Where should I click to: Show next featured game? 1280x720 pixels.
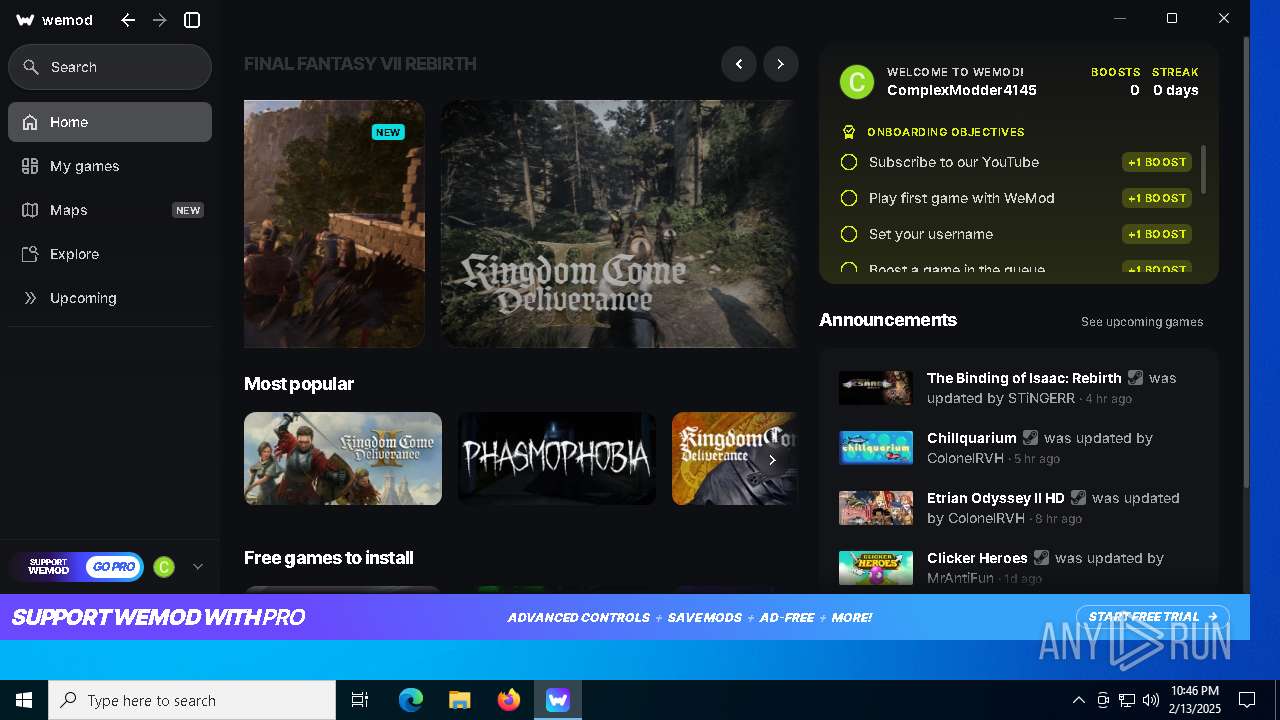781,64
